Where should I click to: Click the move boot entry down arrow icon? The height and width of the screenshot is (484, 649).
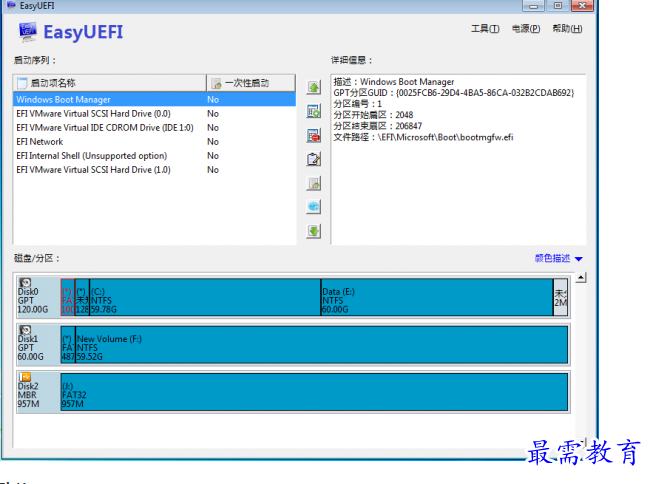[x=314, y=231]
